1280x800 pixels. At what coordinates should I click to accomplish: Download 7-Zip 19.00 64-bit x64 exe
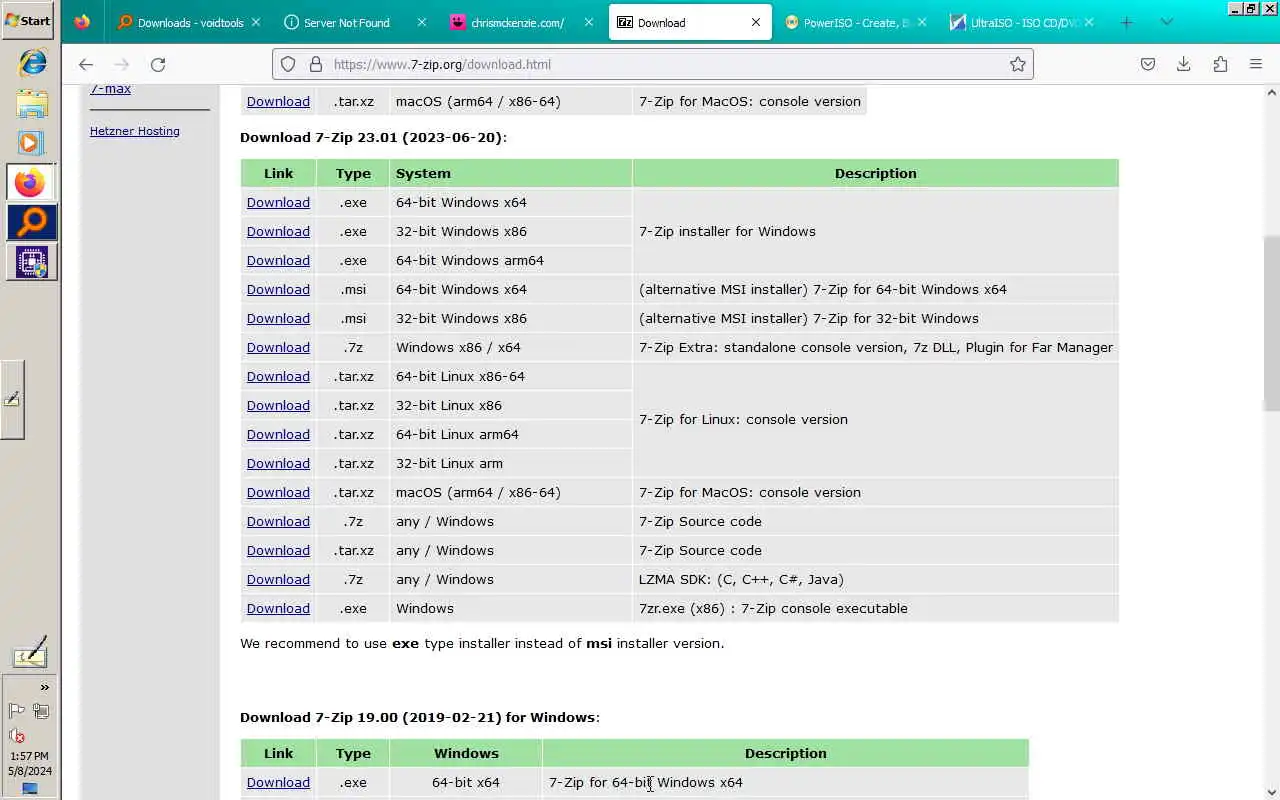click(x=278, y=782)
